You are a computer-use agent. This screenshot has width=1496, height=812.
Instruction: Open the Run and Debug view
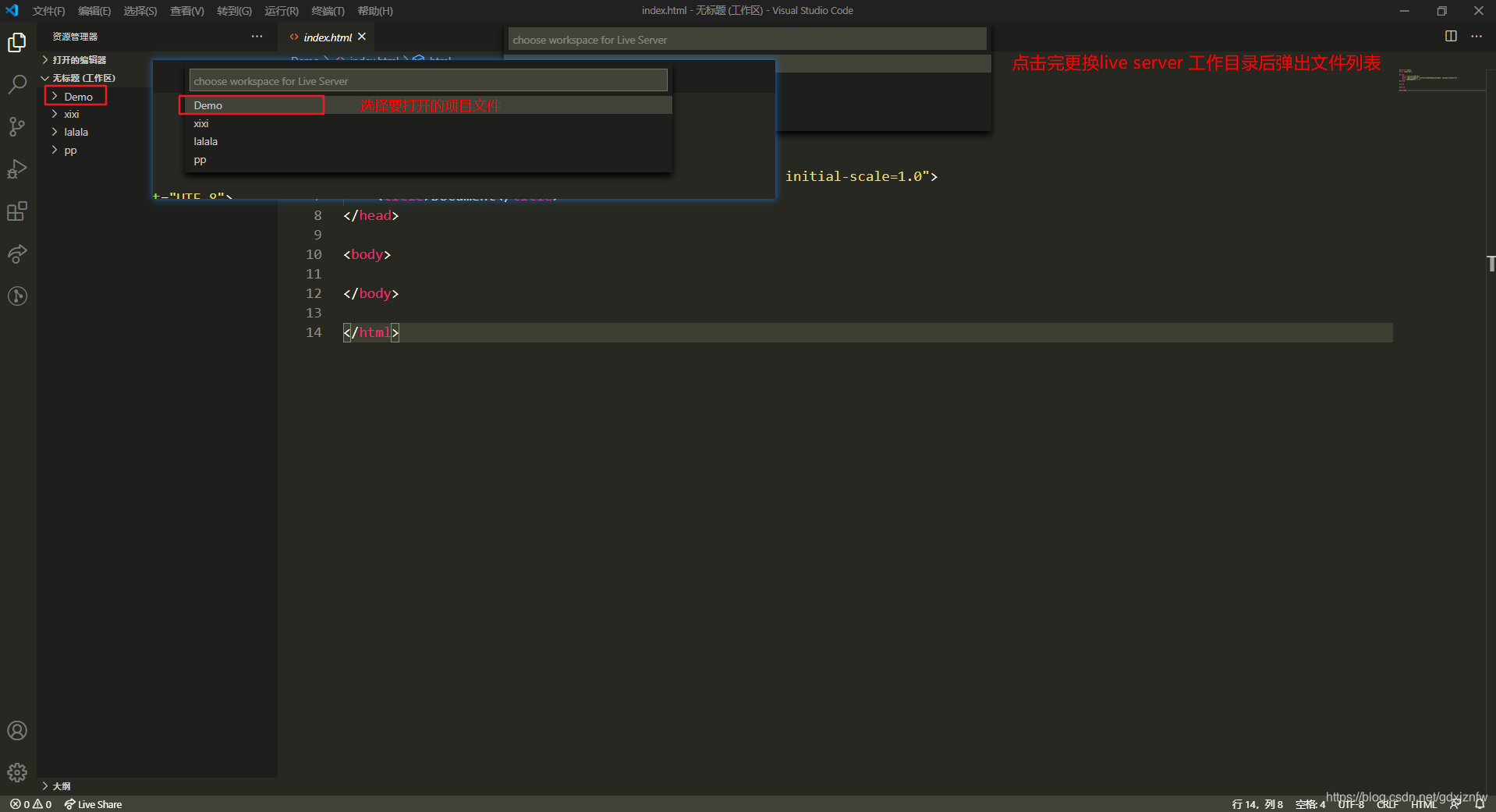(x=17, y=168)
